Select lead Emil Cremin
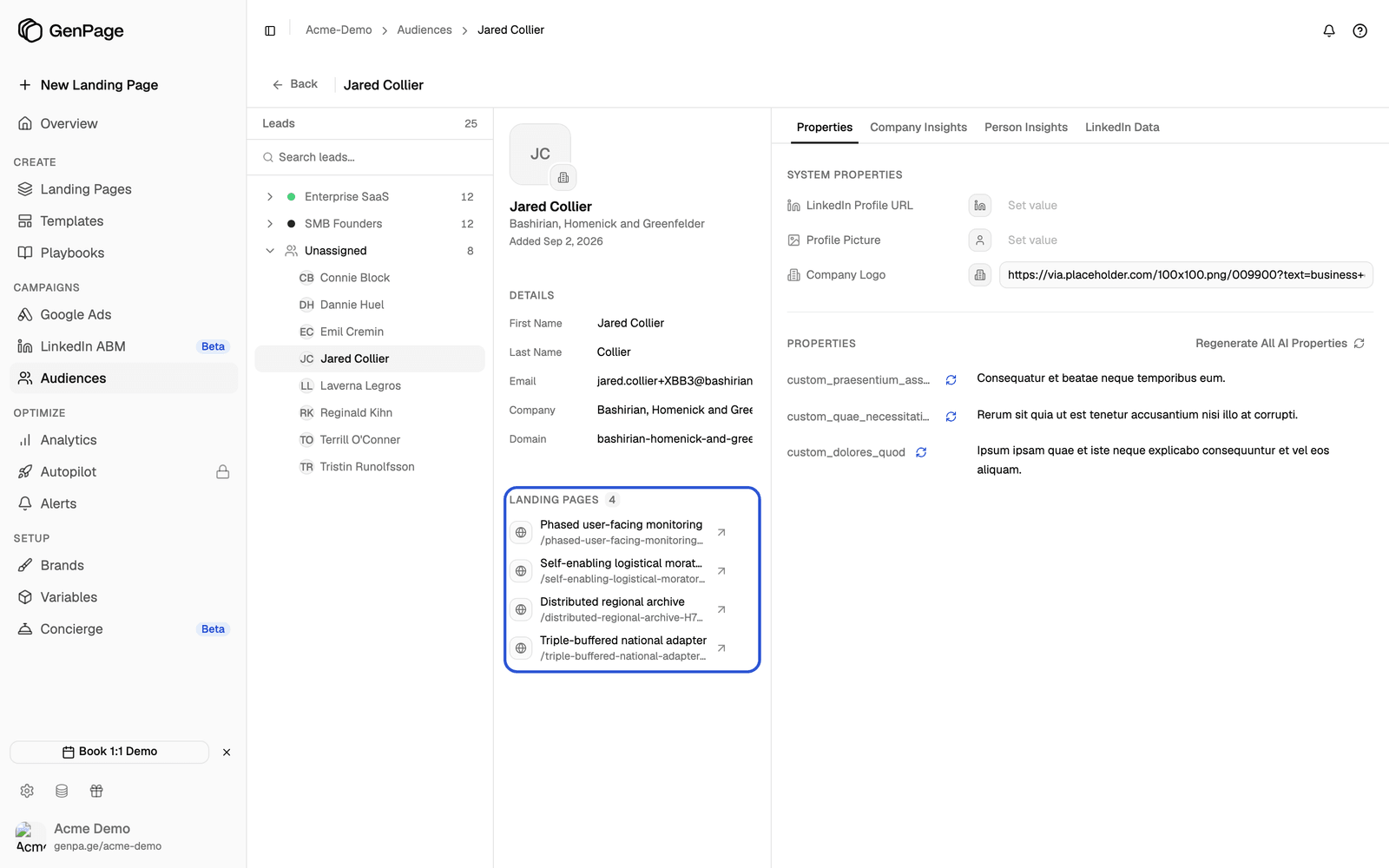The height and width of the screenshot is (868, 1389). tap(370, 332)
